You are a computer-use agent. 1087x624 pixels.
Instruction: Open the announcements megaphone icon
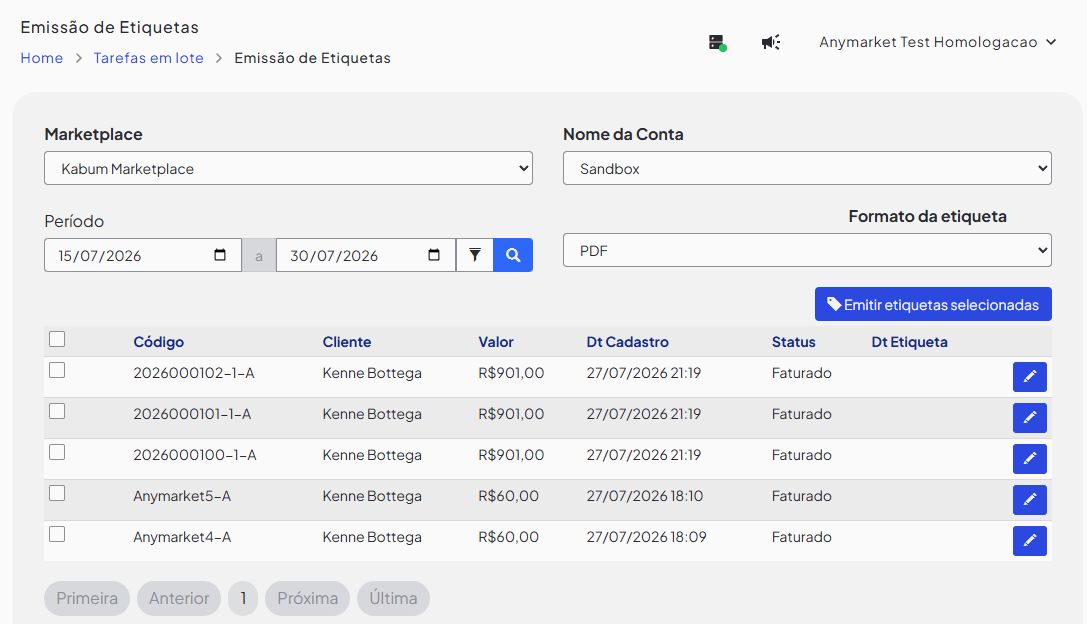point(770,42)
